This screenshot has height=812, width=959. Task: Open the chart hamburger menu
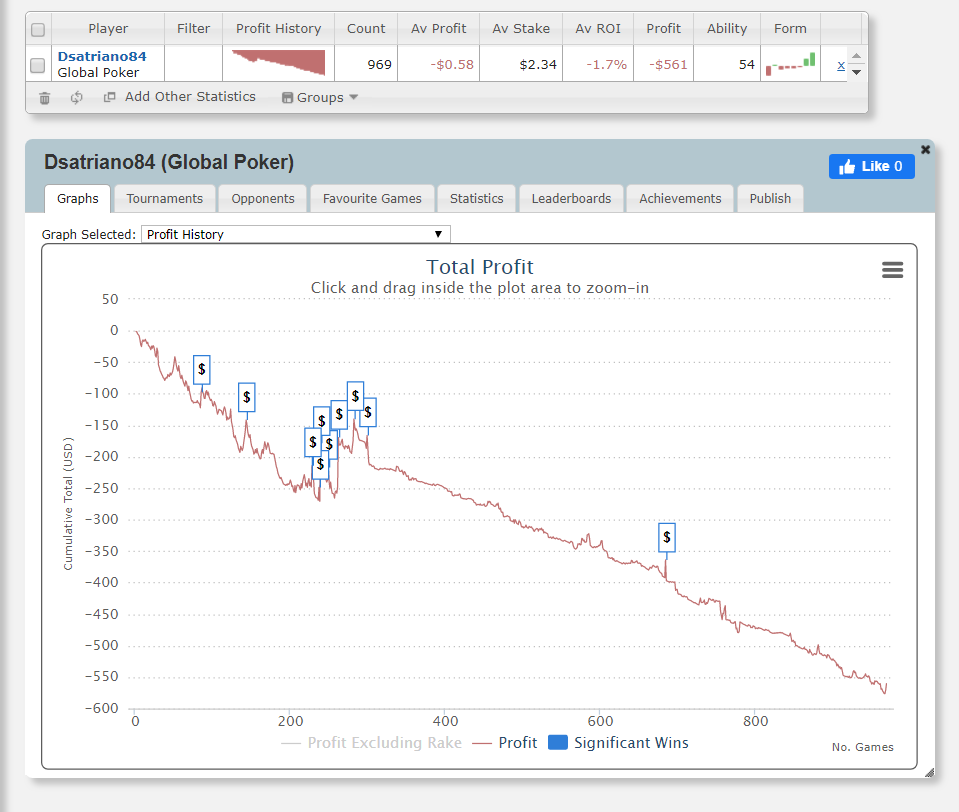892,270
